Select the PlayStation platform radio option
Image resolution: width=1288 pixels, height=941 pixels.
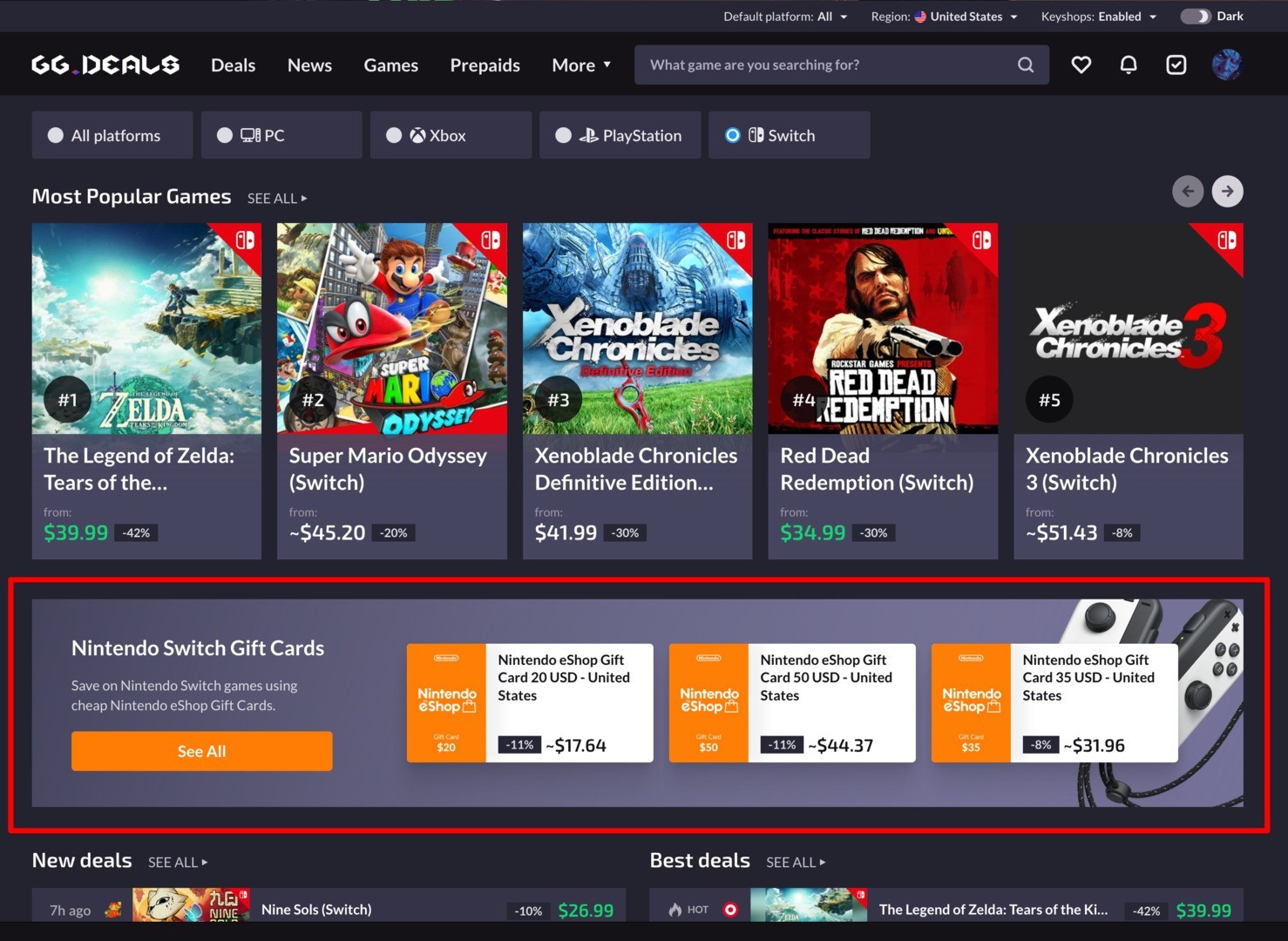pyautogui.click(x=620, y=135)
